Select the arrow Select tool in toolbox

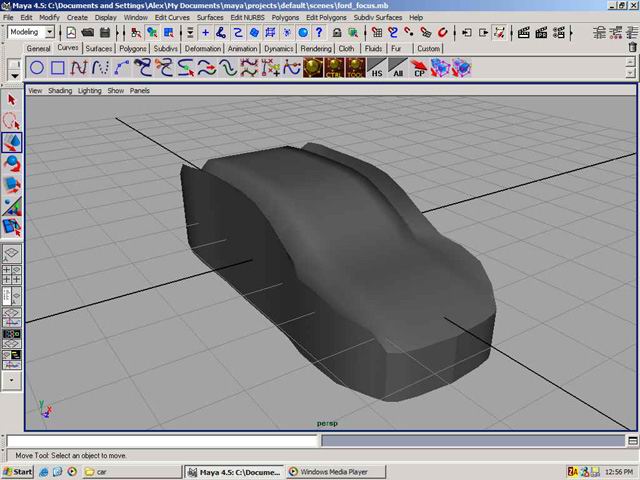coord(12,99)
